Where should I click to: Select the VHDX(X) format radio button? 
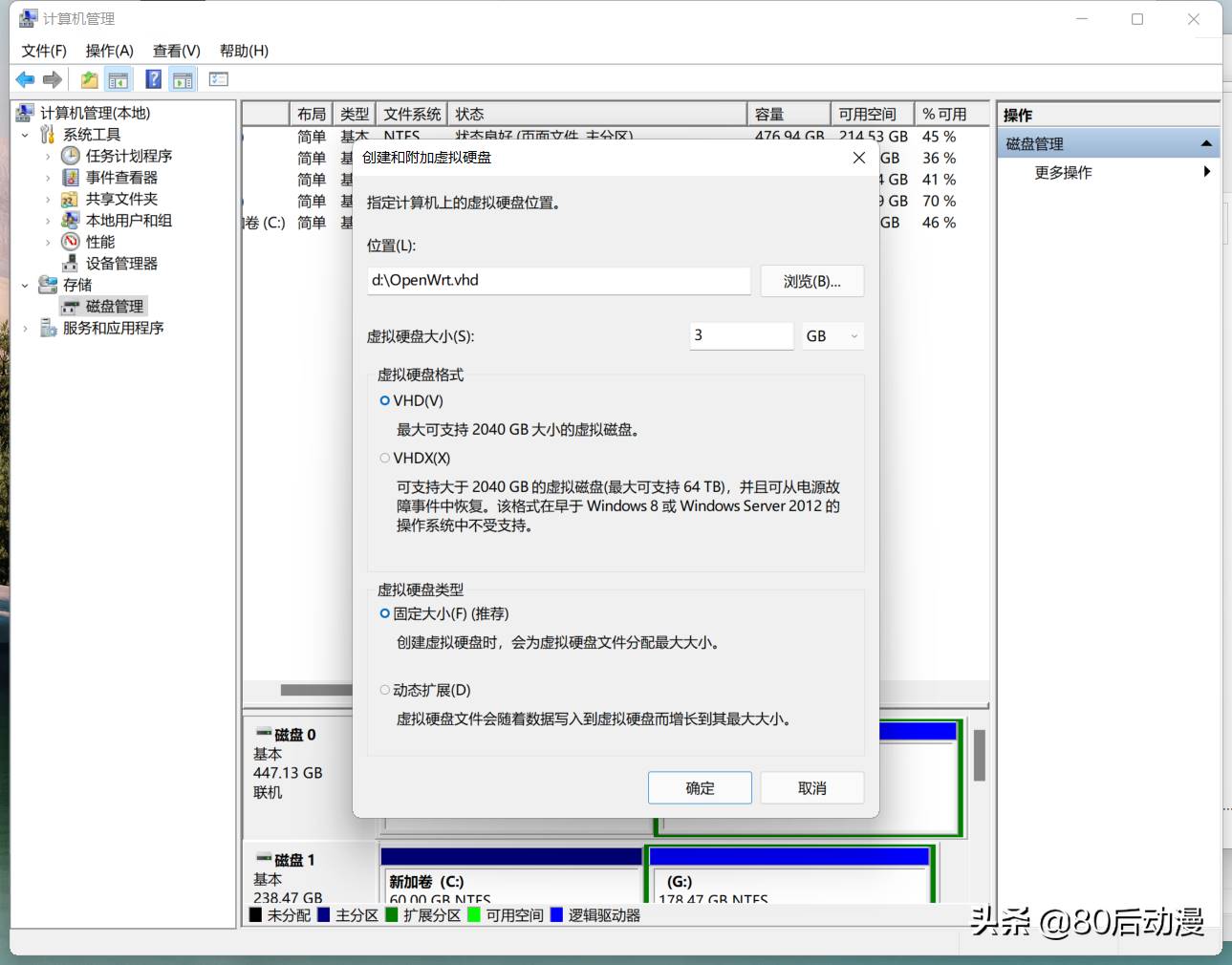point(385,459)
